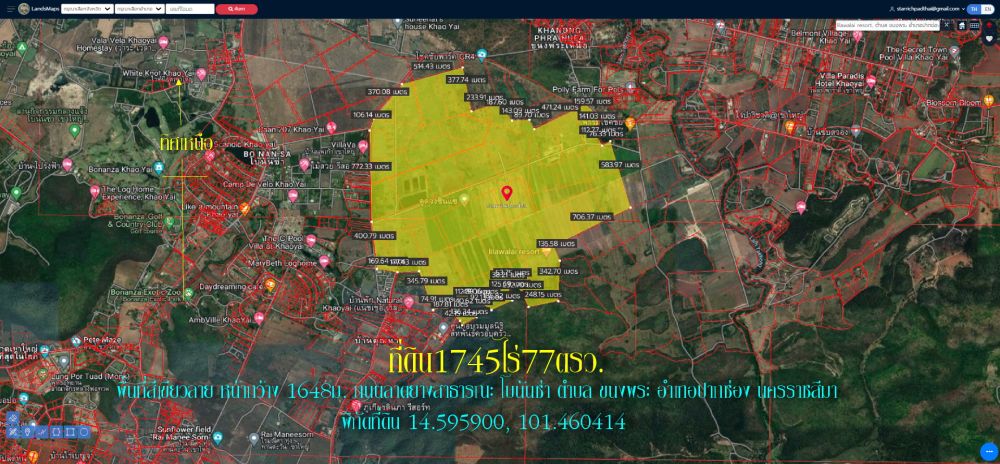The height and width of the screenshot is (464, 1000).
Task: Type in the parcel number field
Action: tap(190, 9)
